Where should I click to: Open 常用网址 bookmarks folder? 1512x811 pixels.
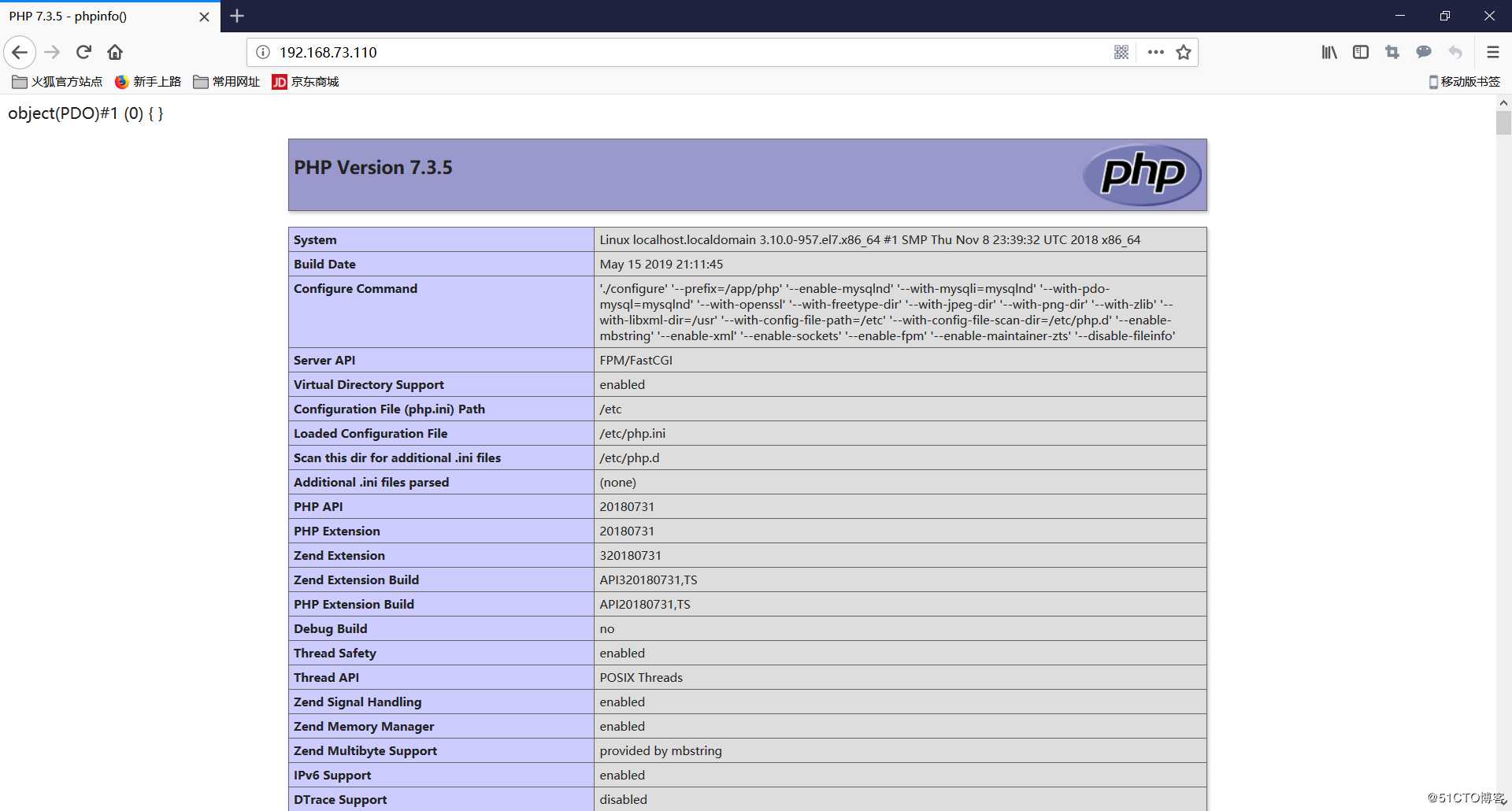[x=227, y=82]
